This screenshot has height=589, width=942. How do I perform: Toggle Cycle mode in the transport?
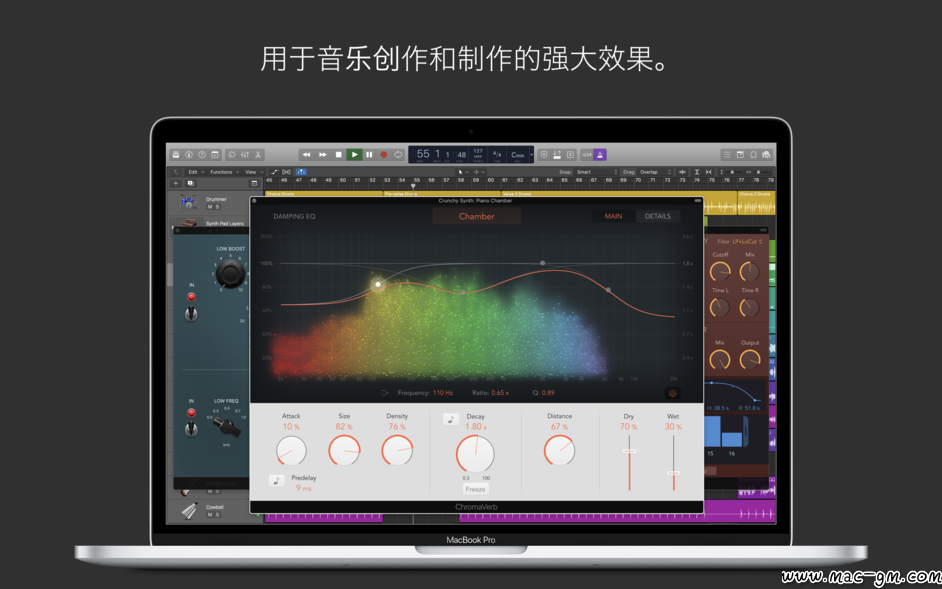[398, 154]
